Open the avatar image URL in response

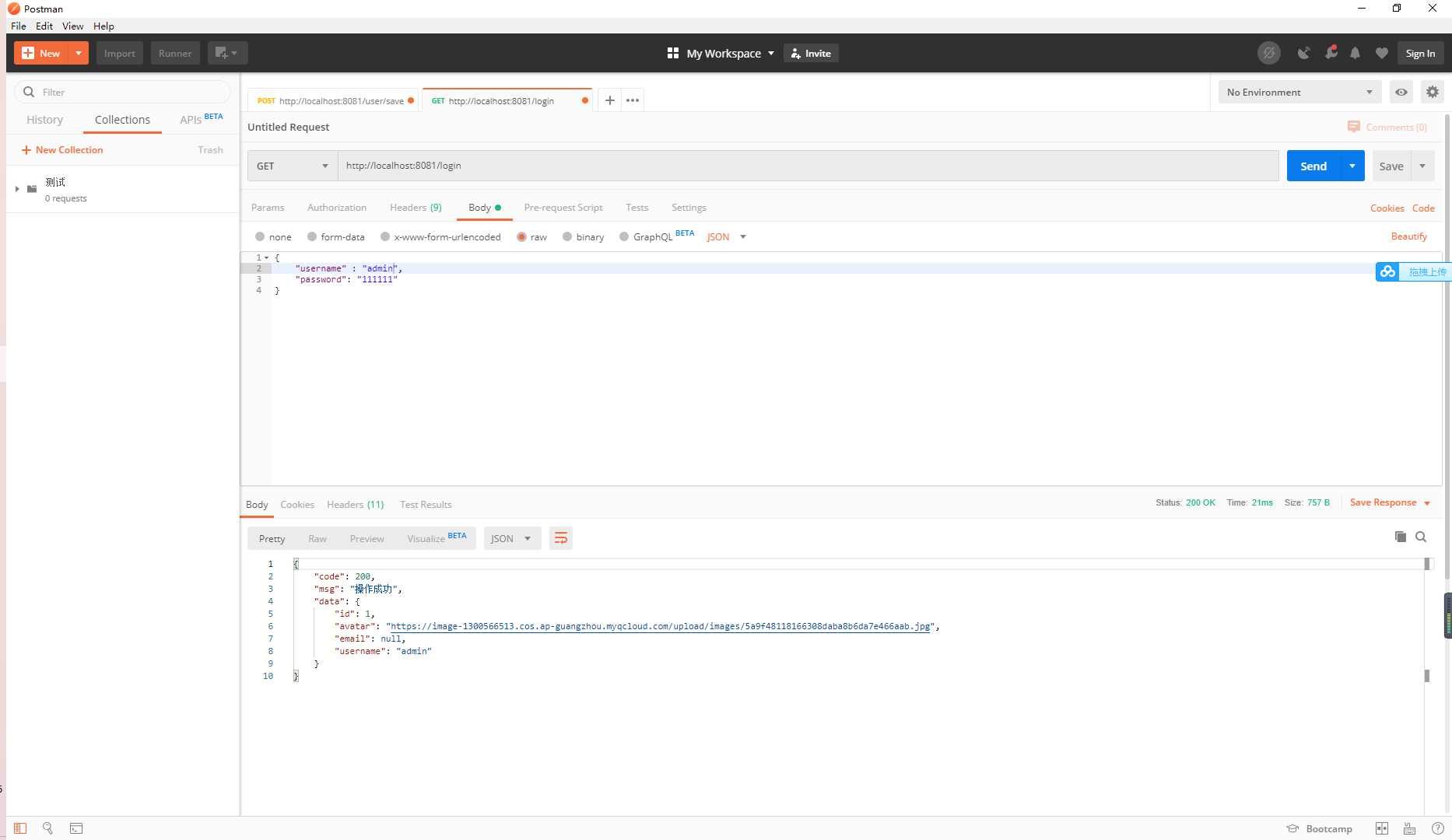(660, 626)
